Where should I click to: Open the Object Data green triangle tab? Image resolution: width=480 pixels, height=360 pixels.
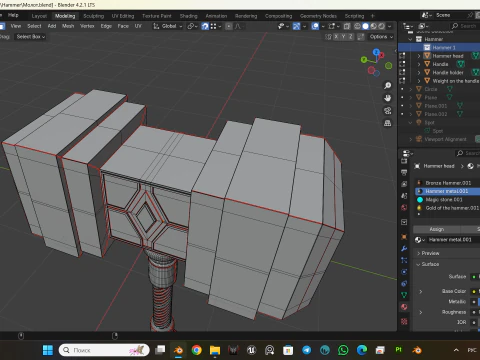(x=404, y=295)
